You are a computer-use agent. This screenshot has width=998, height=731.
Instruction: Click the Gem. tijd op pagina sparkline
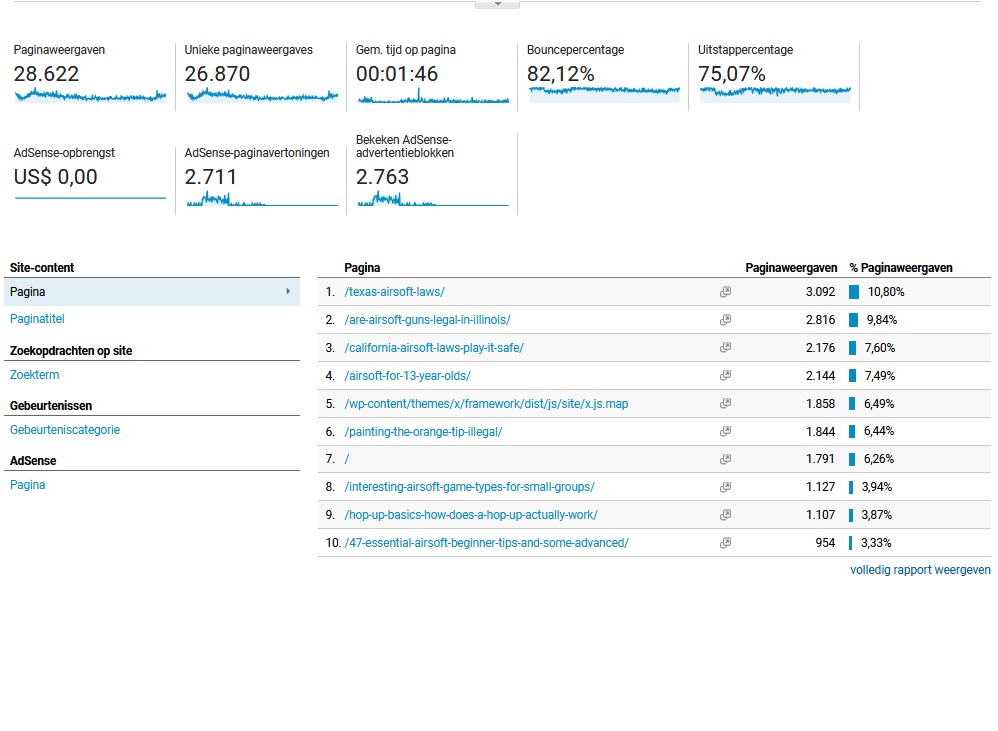(x=433, y=96)
